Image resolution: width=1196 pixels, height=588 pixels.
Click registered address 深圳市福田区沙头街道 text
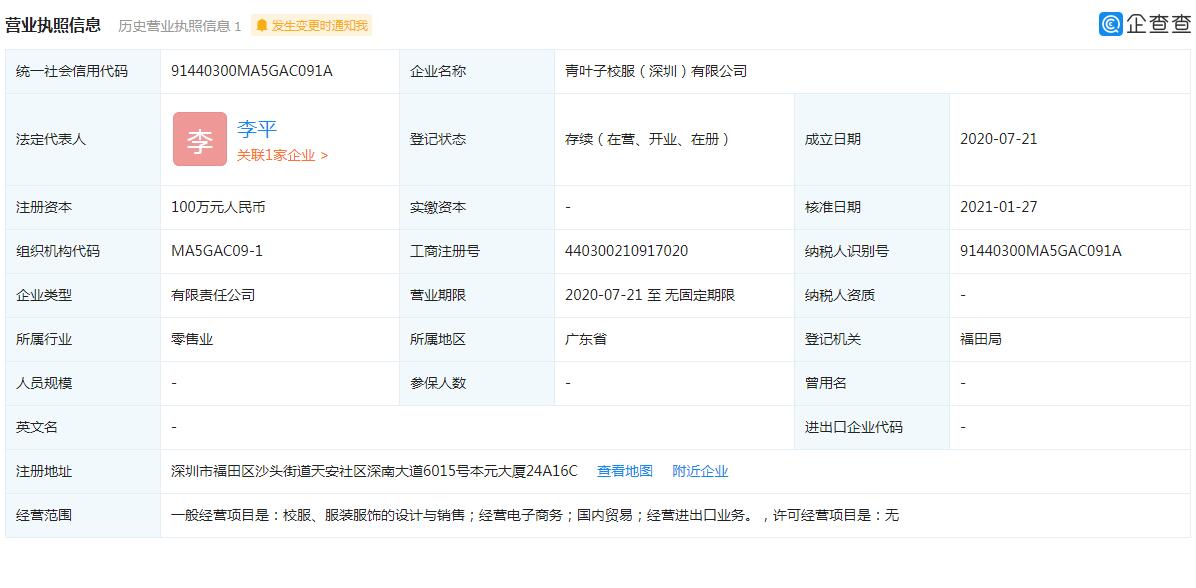(x=375, y=471)
